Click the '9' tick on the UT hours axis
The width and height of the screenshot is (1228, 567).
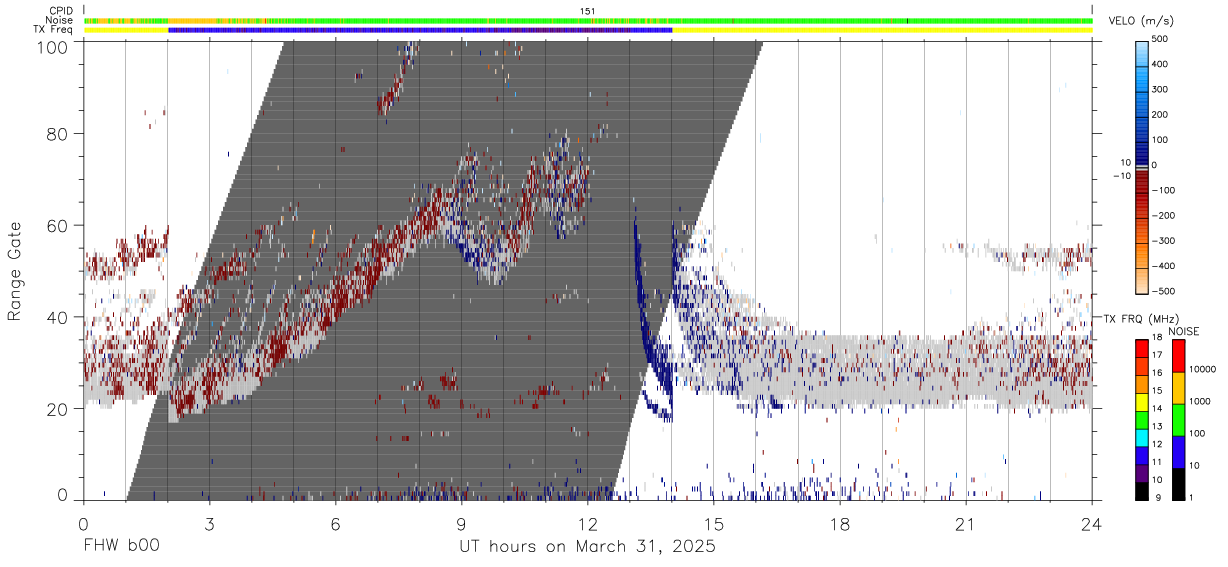[x=461, y=523]
